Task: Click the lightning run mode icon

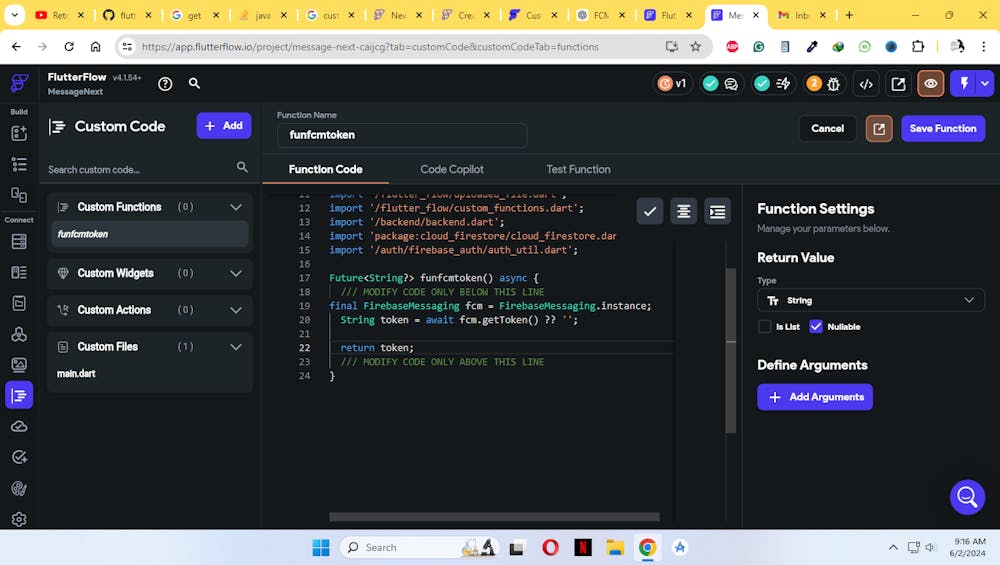Action: point(964,84)
